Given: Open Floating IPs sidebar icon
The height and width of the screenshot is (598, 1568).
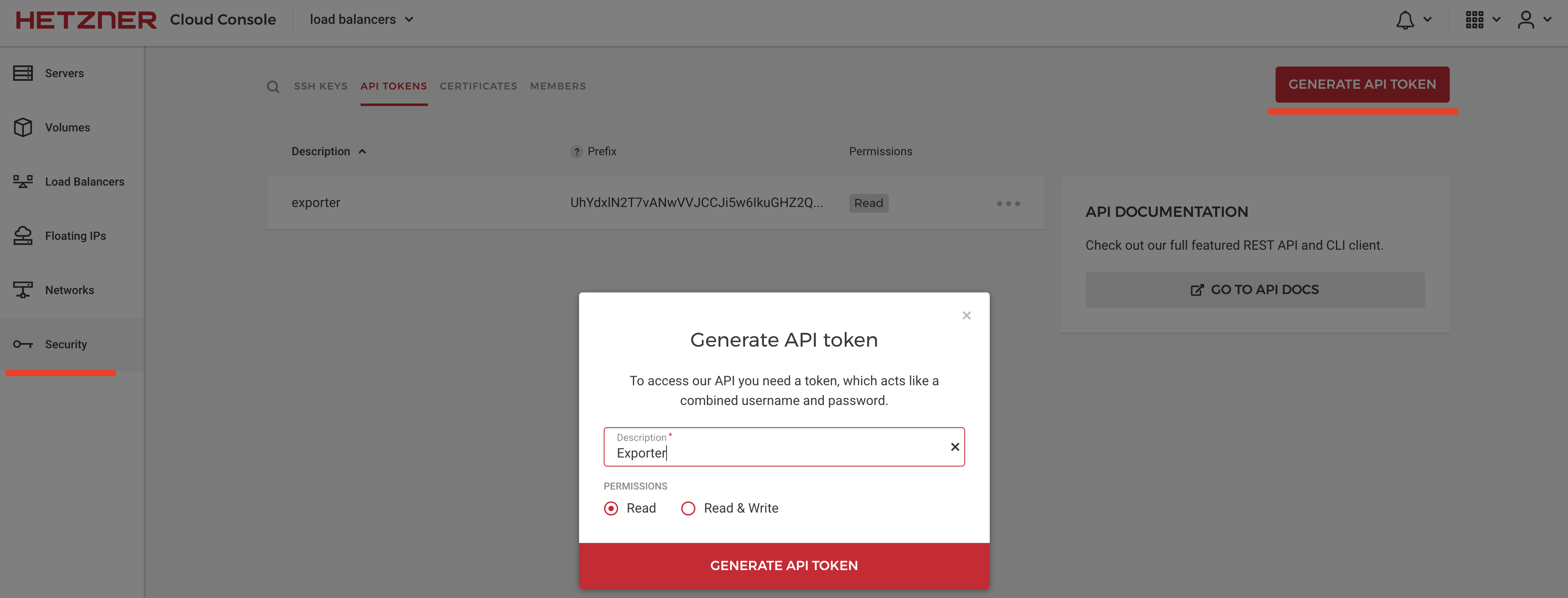Looking at the screenshot, I should point(23,236).
